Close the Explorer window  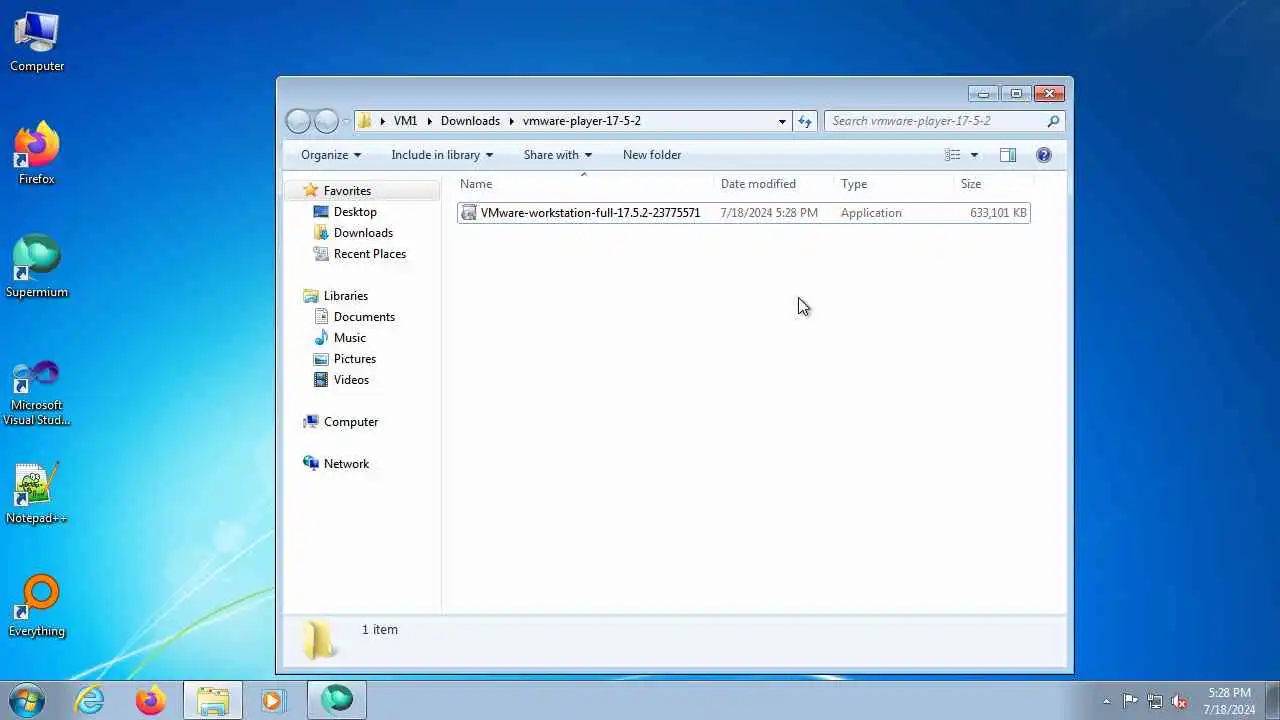coord(1049,94)
